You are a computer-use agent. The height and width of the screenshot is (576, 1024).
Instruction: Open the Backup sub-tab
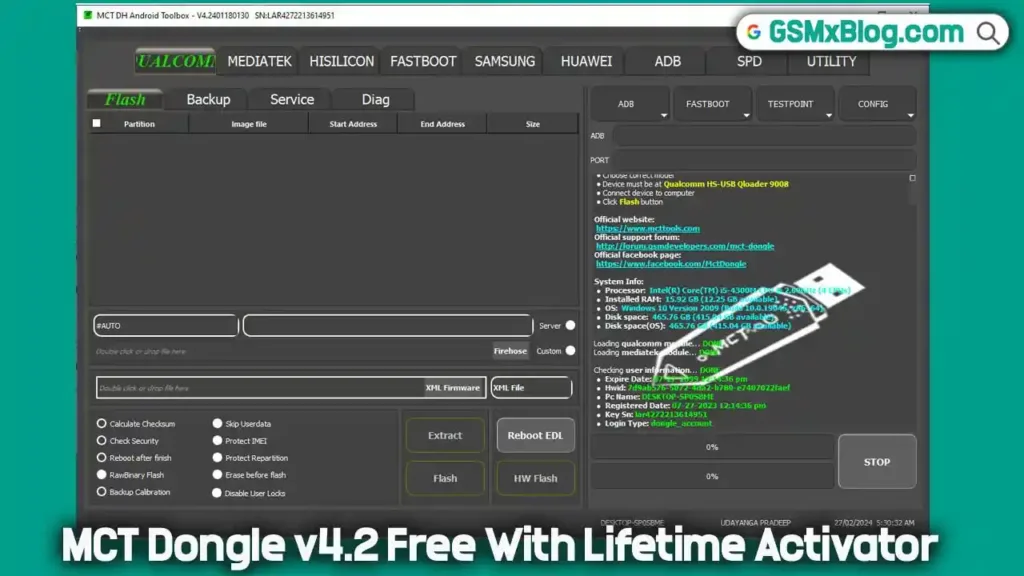tap(208, 99)
